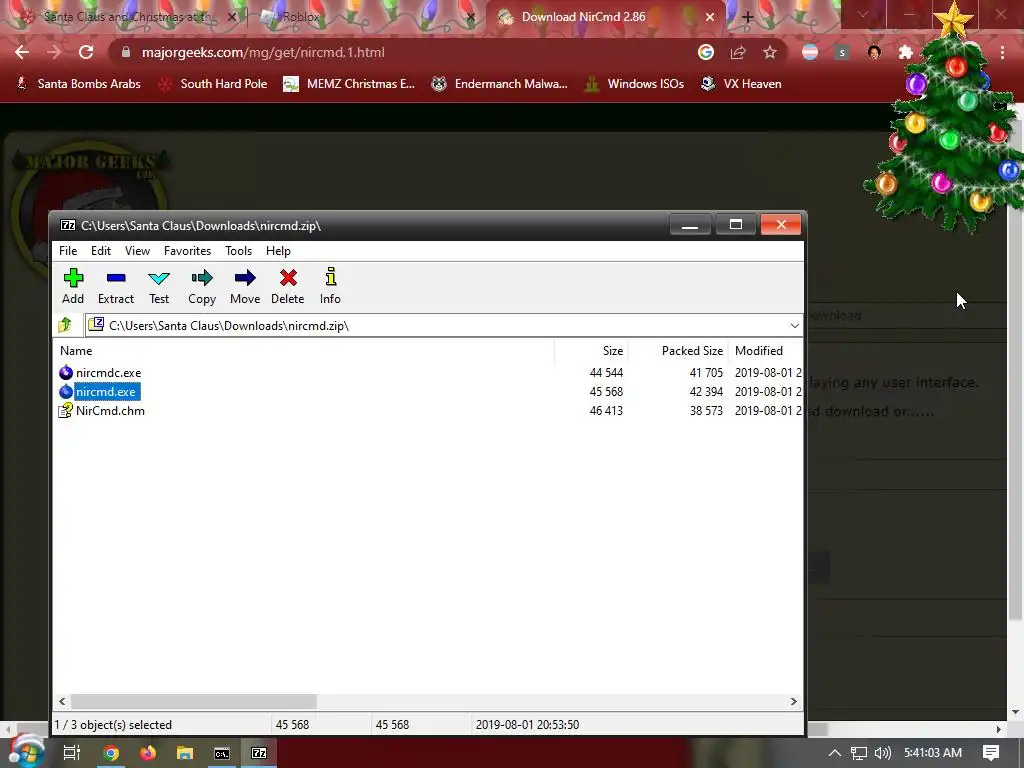Open the South Hard Pole bookmark
The width and height of the screenshot is (1024, 768).
point(214,84)
